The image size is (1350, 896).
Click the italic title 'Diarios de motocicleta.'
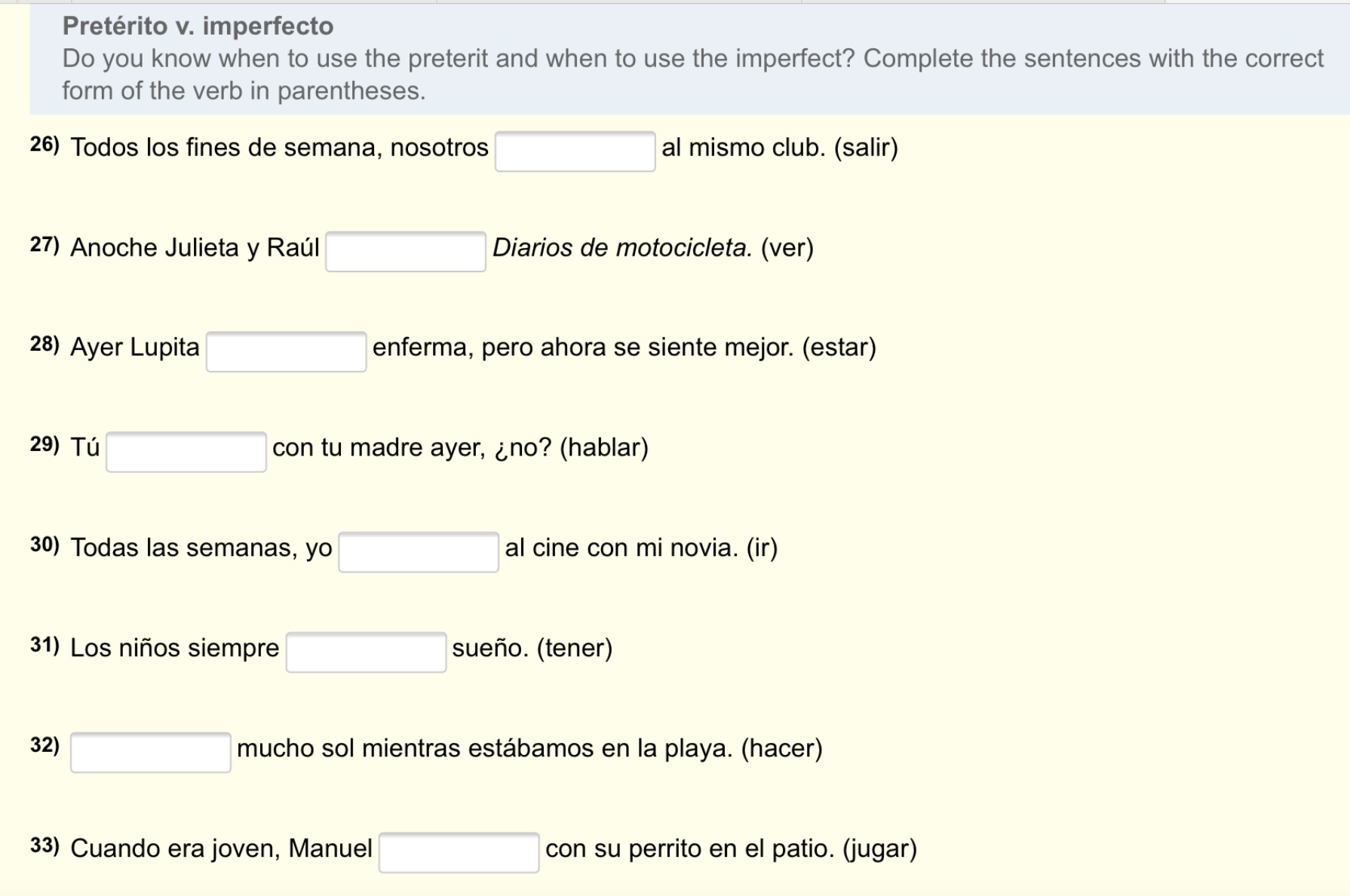pyautogui.click(x=622, y=247)
